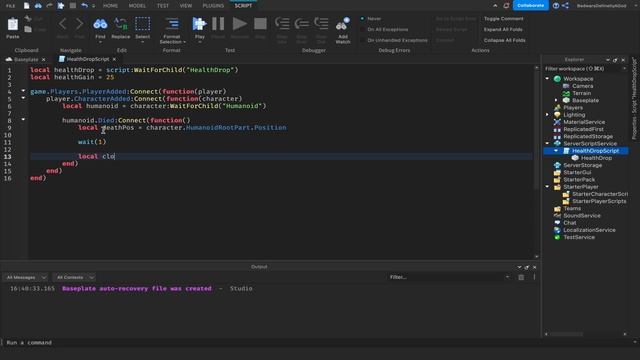
Task: Click the Pause test button
Action: click(x=218, y=24)
